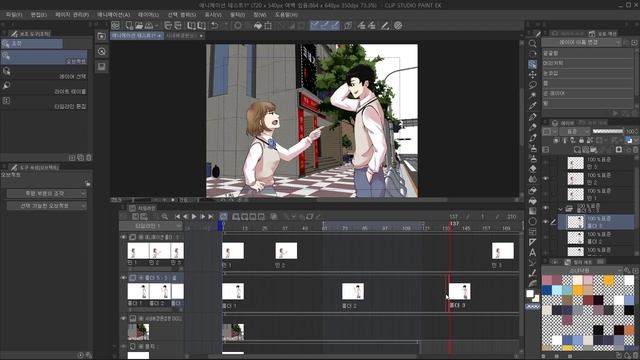Select cel 폴더 3 on the timeline
The width and height of the screenshot is (640, 360).
pyautogui.click(x=459, y=291)
